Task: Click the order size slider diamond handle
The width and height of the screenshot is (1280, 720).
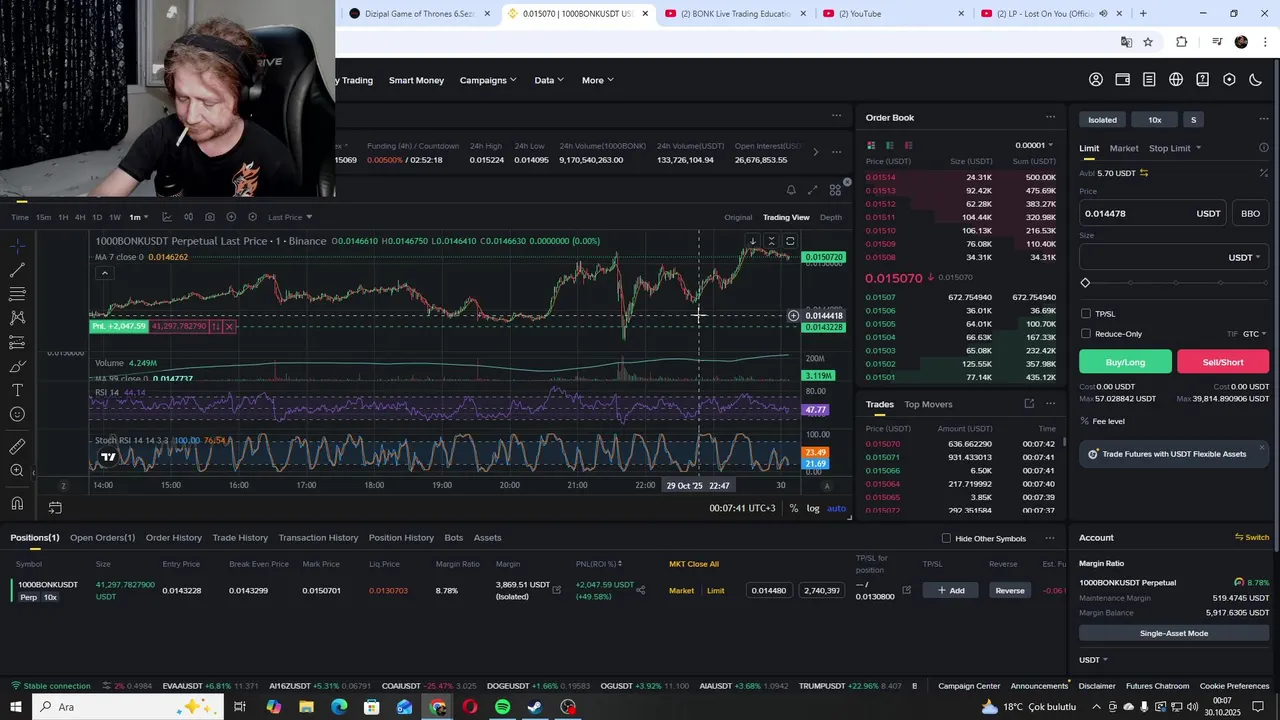Action: [1085, 283]
